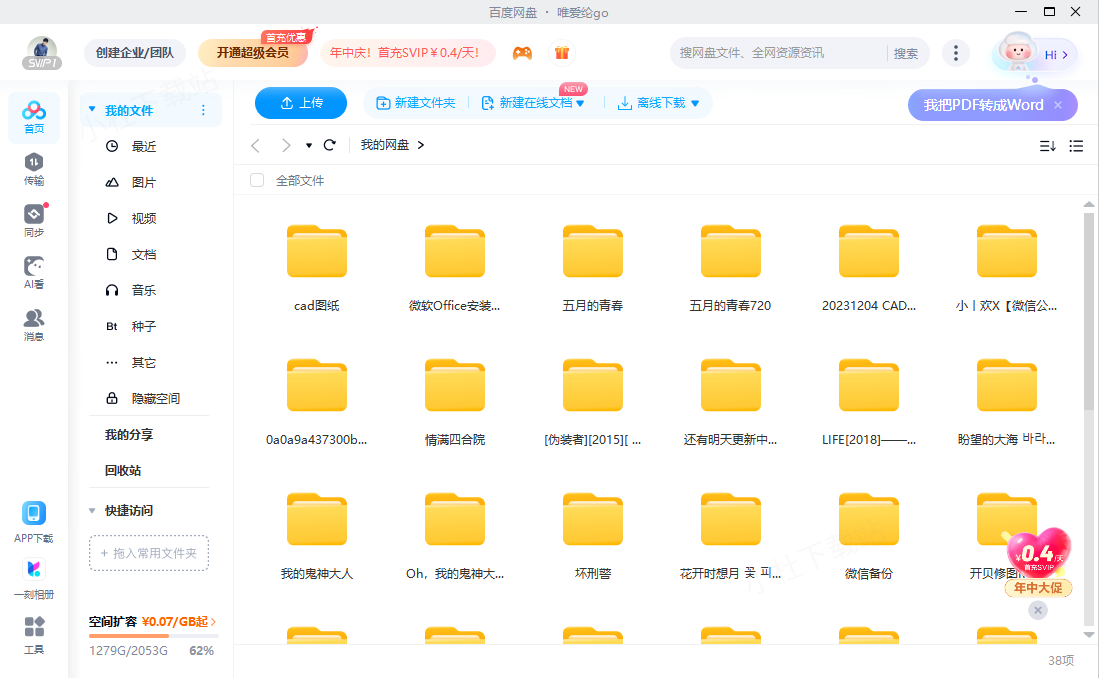1099x678 pixels.
Task: Tick the 全部文件 select-all checkbox
Action: (x=257, y=180)
